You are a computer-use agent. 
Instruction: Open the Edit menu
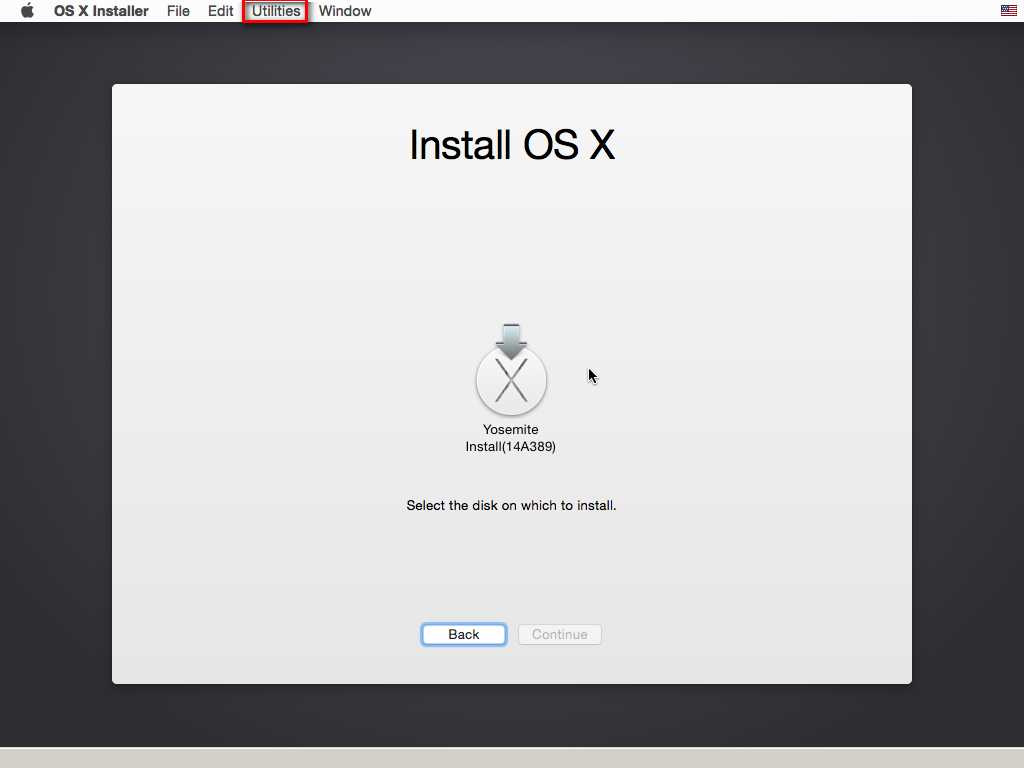point(220,11)
